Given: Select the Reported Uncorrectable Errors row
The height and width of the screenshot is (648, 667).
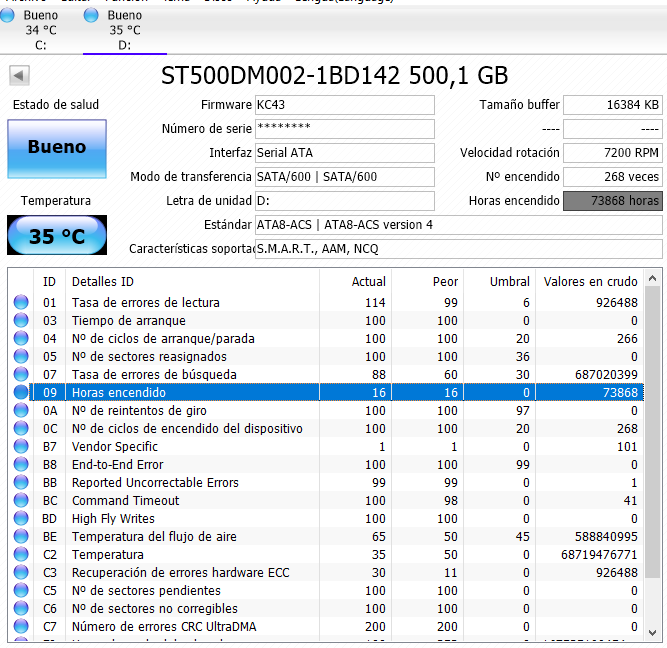Looking at the screenshot, I should click(x=154, y=483).
